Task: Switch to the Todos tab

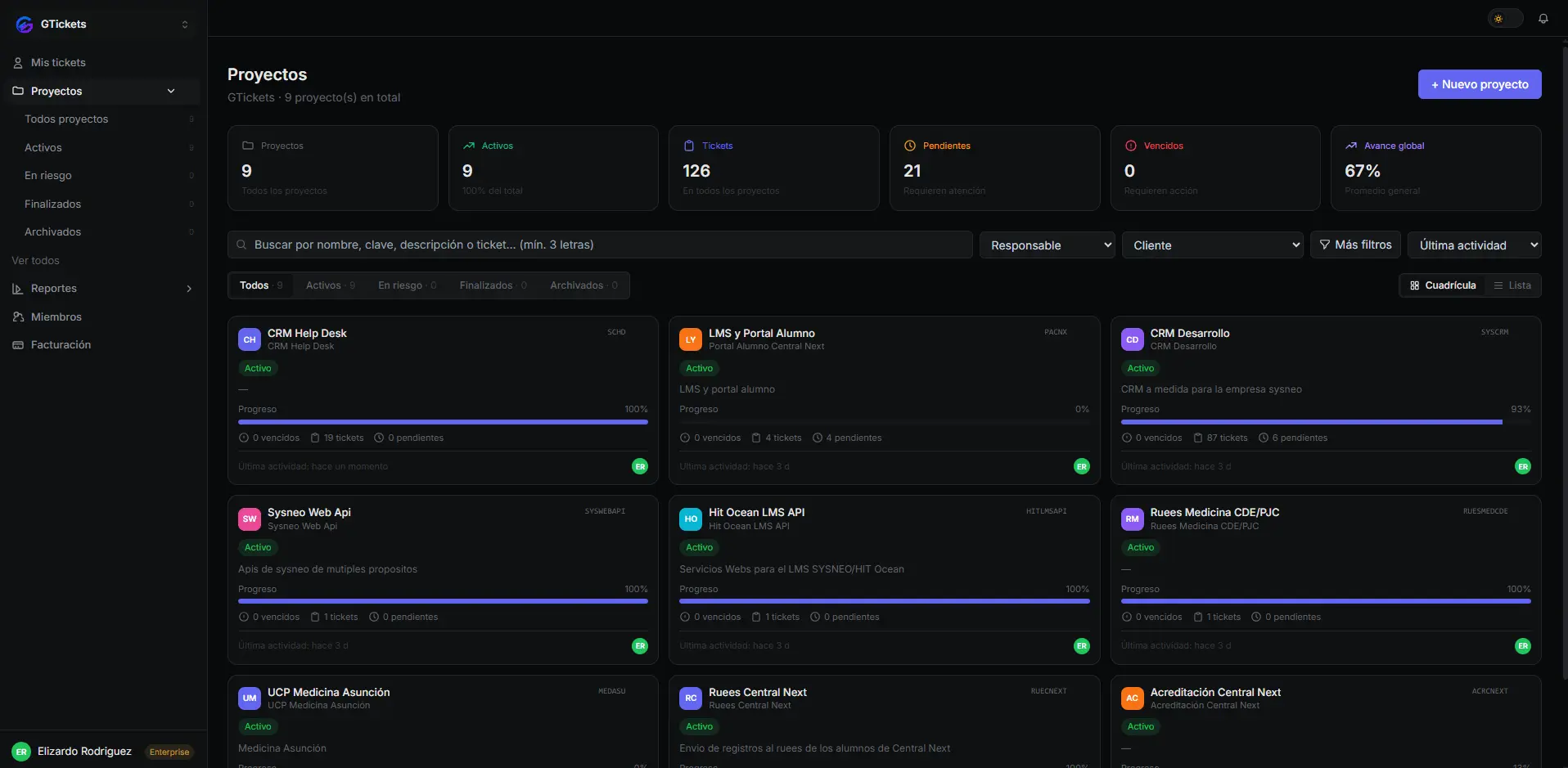Action: pyautogui.click(x=260, y=285)
